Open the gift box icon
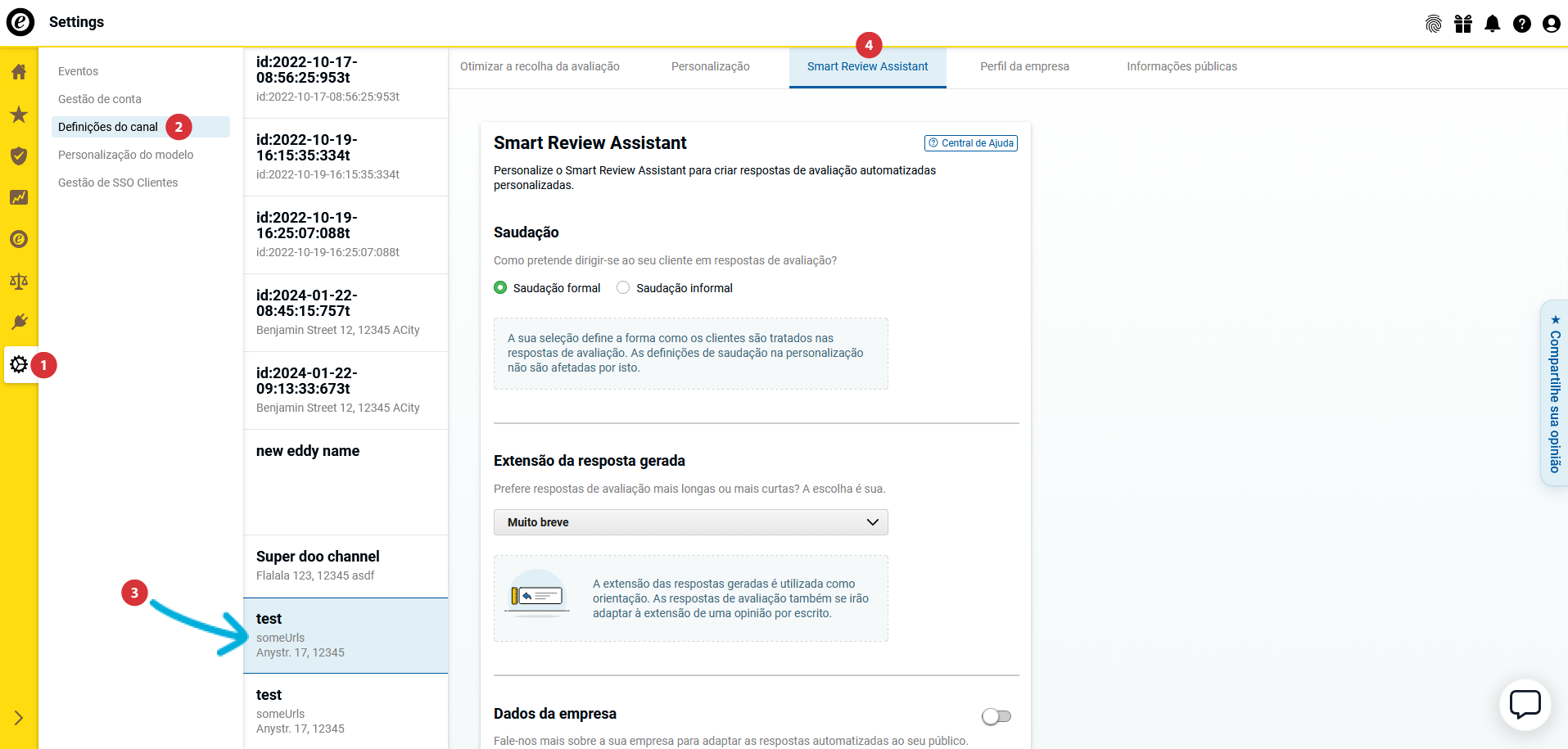 pos(1462,24)
